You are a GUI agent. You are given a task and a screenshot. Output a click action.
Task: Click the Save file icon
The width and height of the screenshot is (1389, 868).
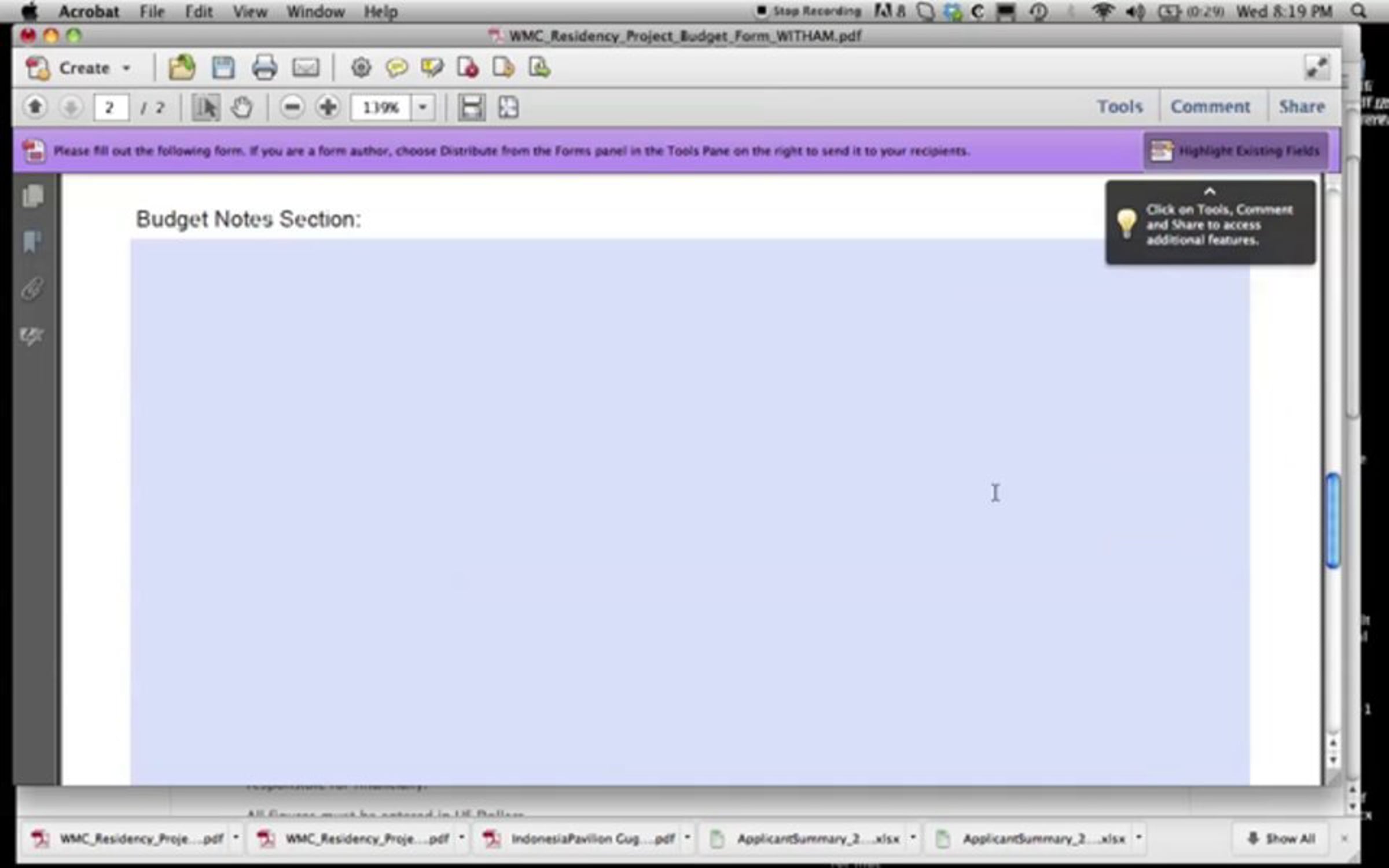[223, 68]
